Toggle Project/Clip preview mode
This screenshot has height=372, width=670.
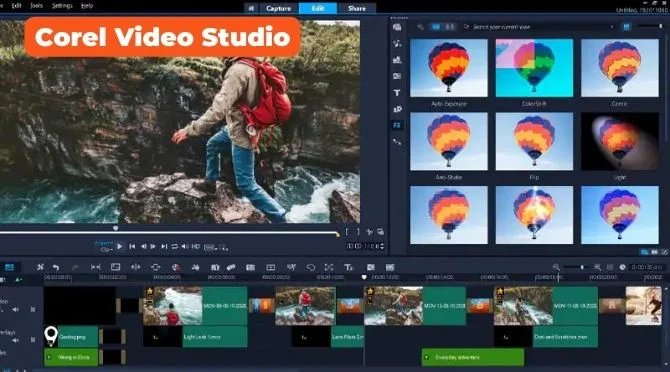(103, 246)
